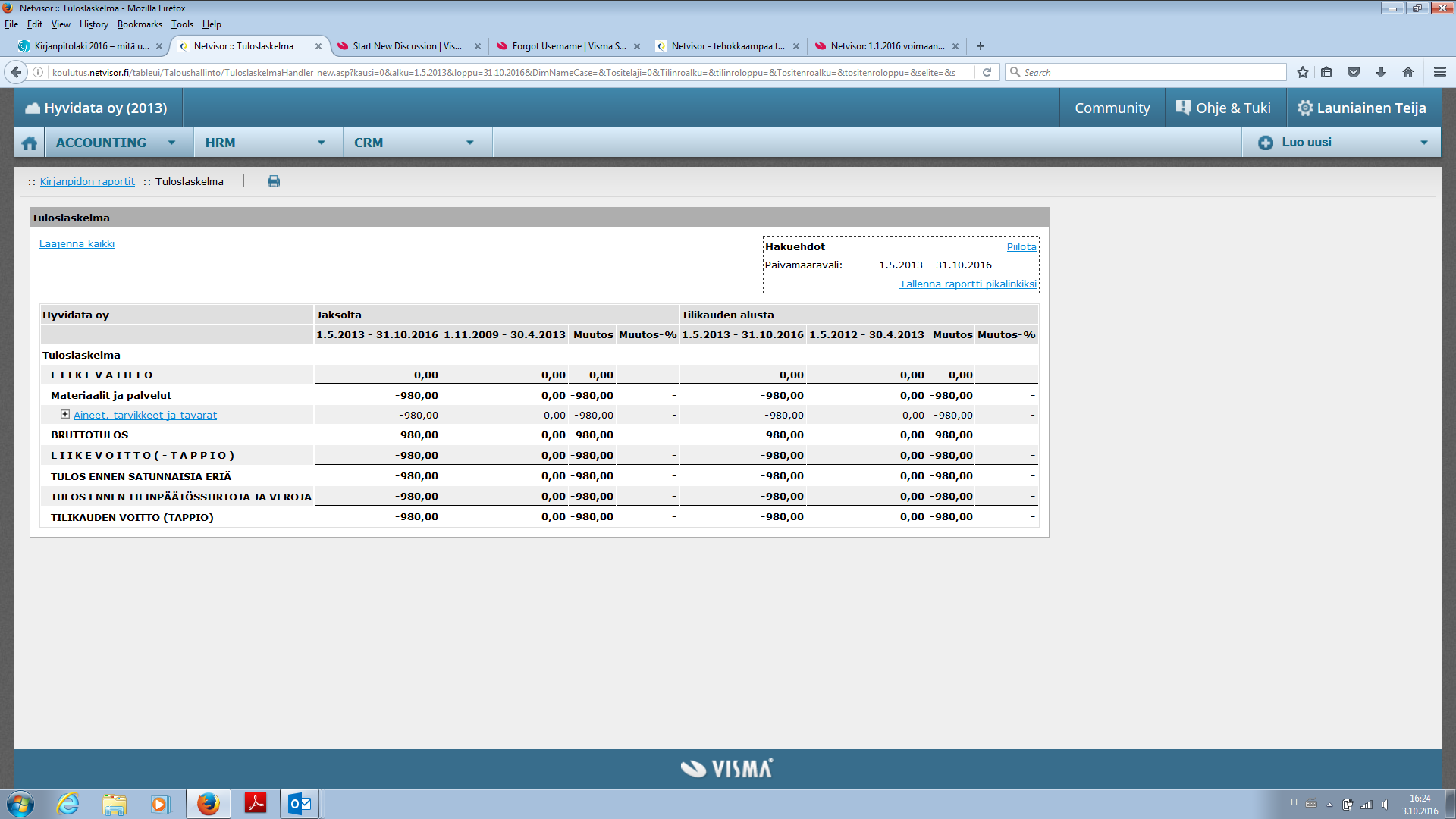The width and height of the screenshot is (1456, 819).
Task: Click the reload page icon
Action: (x=987, y=73)
